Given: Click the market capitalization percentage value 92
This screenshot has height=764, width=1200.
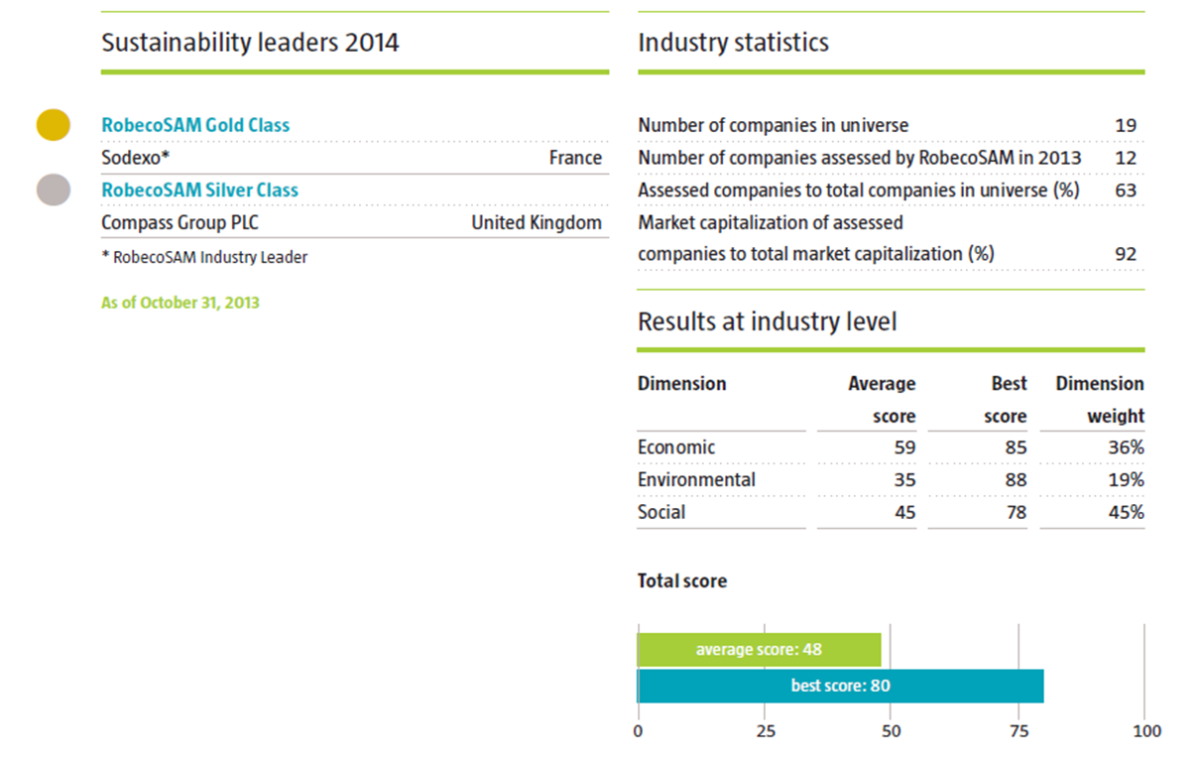Looking at the screenshot, I should [x=1126, y=254].
